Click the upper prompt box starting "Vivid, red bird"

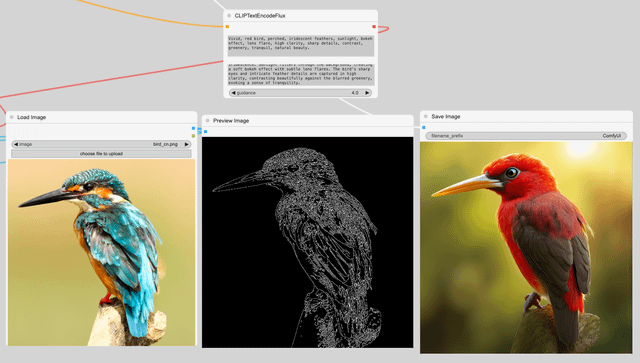[x=300, y=46]
